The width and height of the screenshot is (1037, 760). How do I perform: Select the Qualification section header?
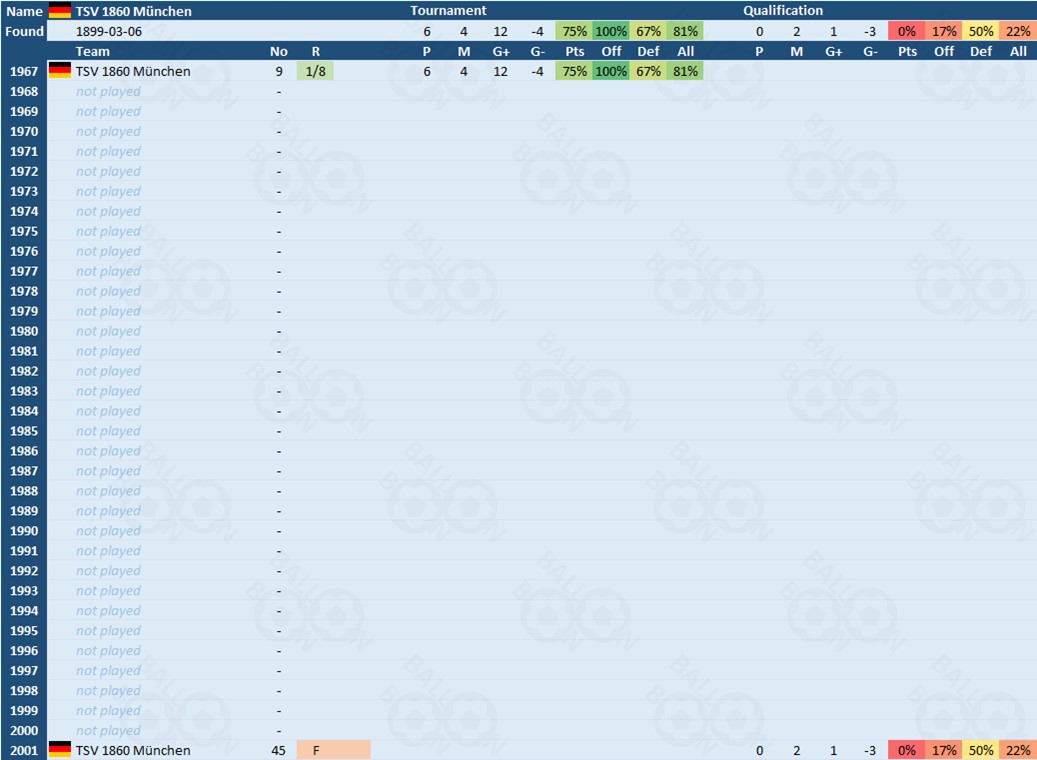[x=783, y=11]
